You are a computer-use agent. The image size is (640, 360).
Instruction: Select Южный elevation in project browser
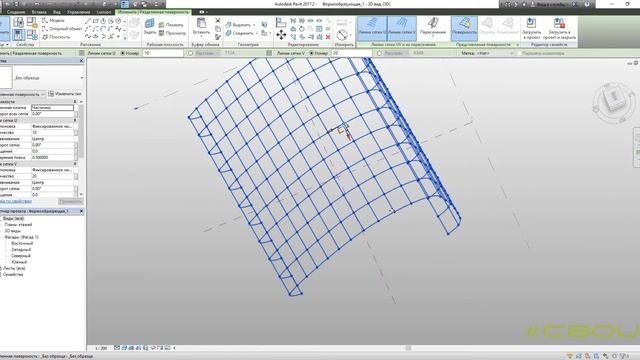19,262
